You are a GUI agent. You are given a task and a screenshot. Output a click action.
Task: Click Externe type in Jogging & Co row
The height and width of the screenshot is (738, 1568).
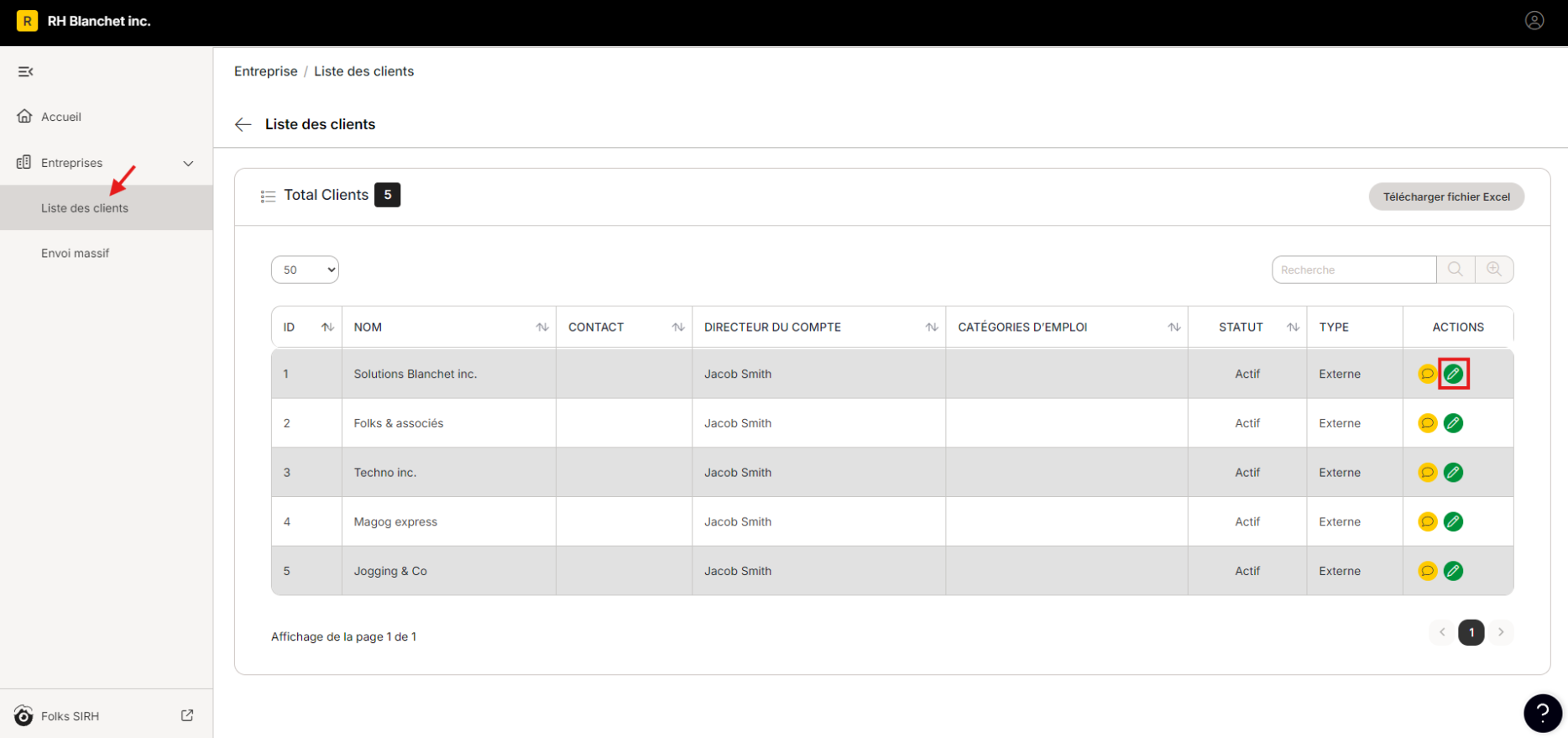1340,571
